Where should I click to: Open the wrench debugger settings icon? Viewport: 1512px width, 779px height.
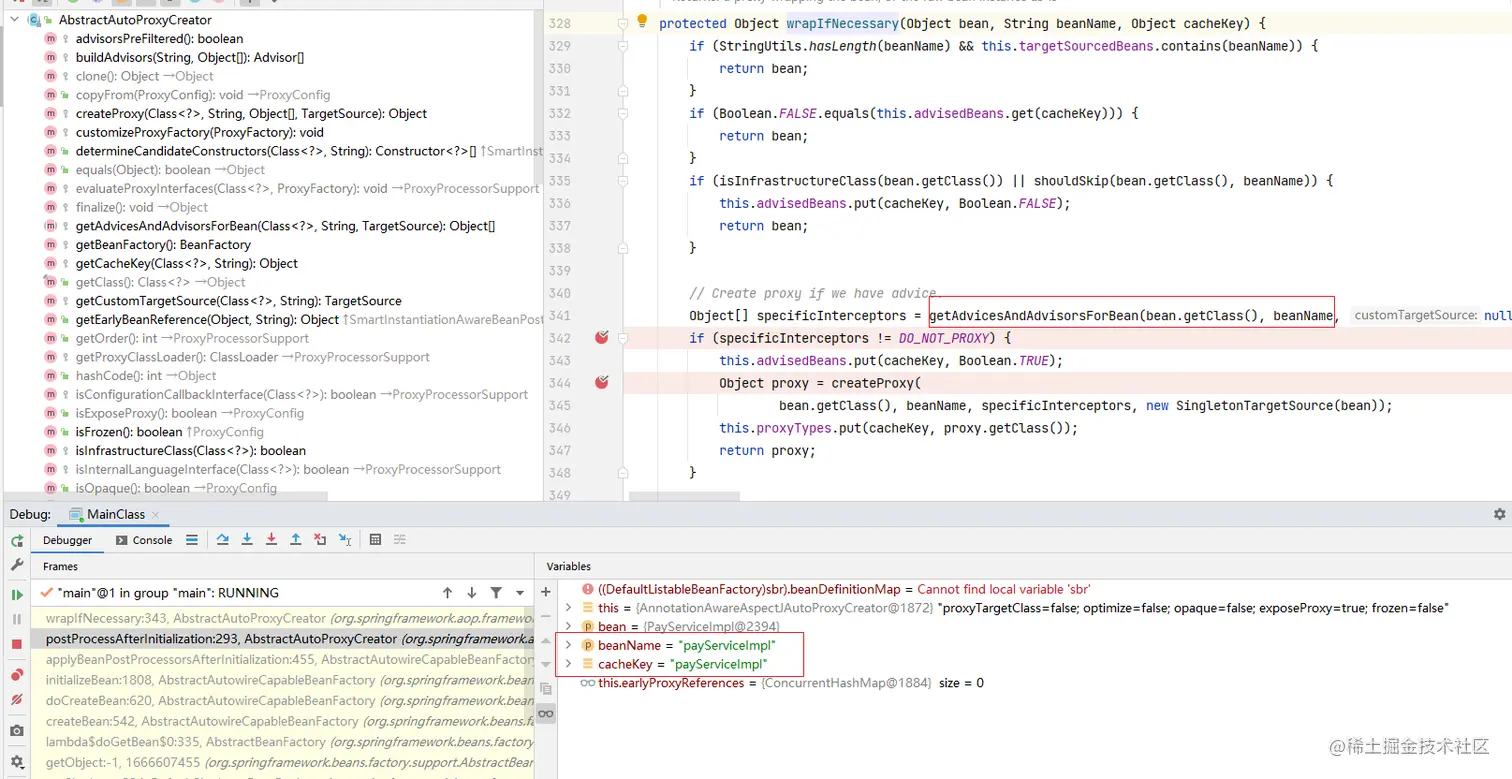pyautogui.click(x=17, y=565)
